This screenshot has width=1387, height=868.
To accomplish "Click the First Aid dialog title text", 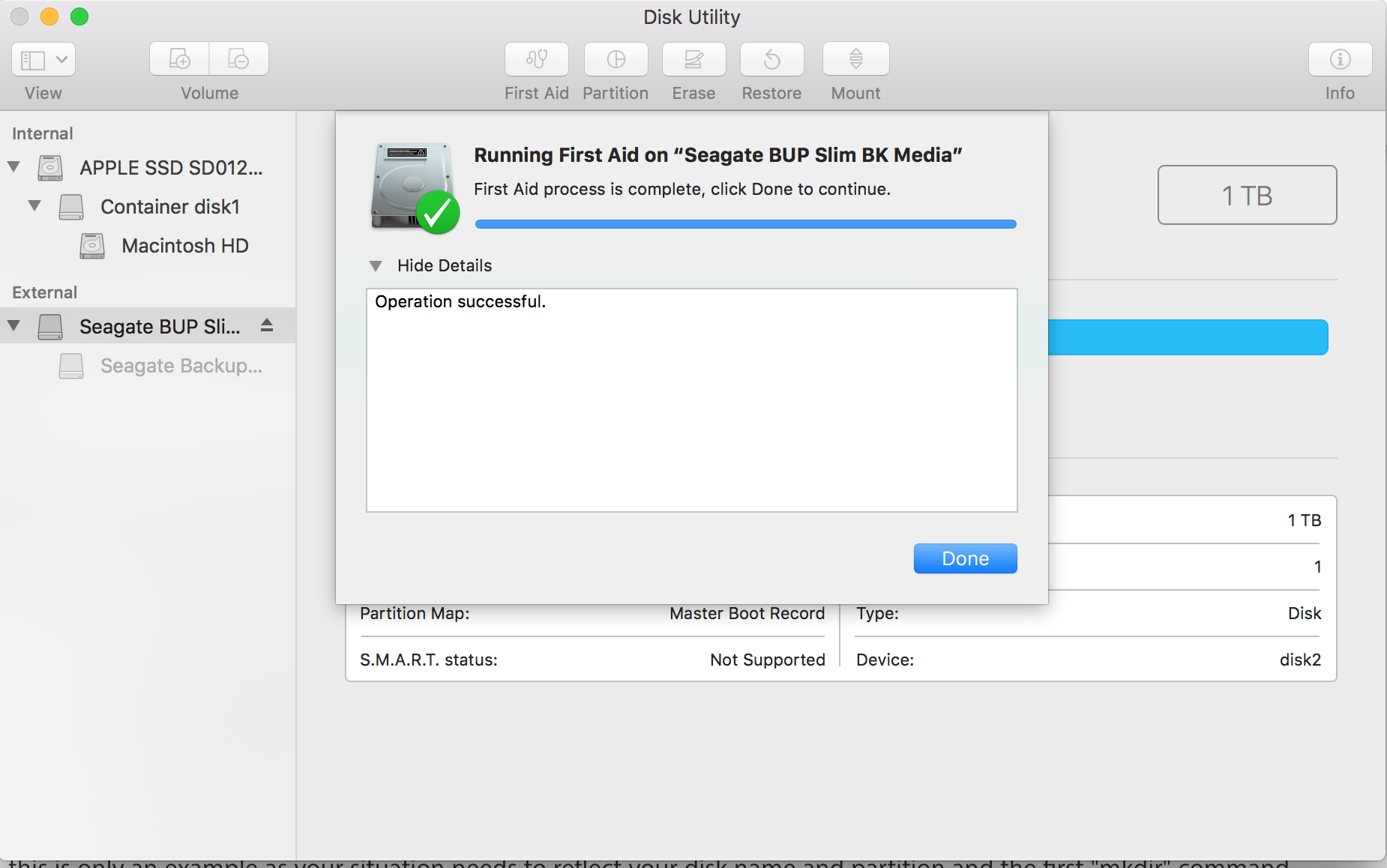I will point(718,154).
